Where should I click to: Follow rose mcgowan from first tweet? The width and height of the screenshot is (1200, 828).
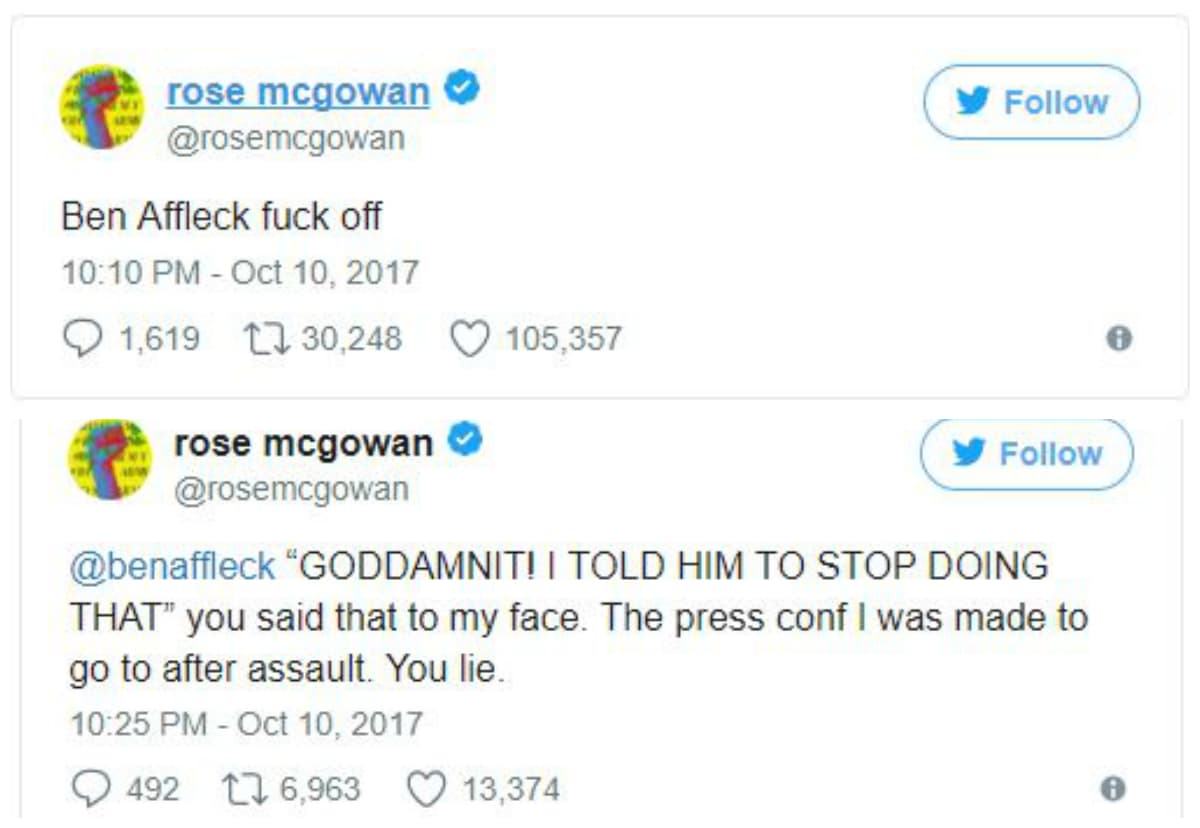(x=1031, y=102)
